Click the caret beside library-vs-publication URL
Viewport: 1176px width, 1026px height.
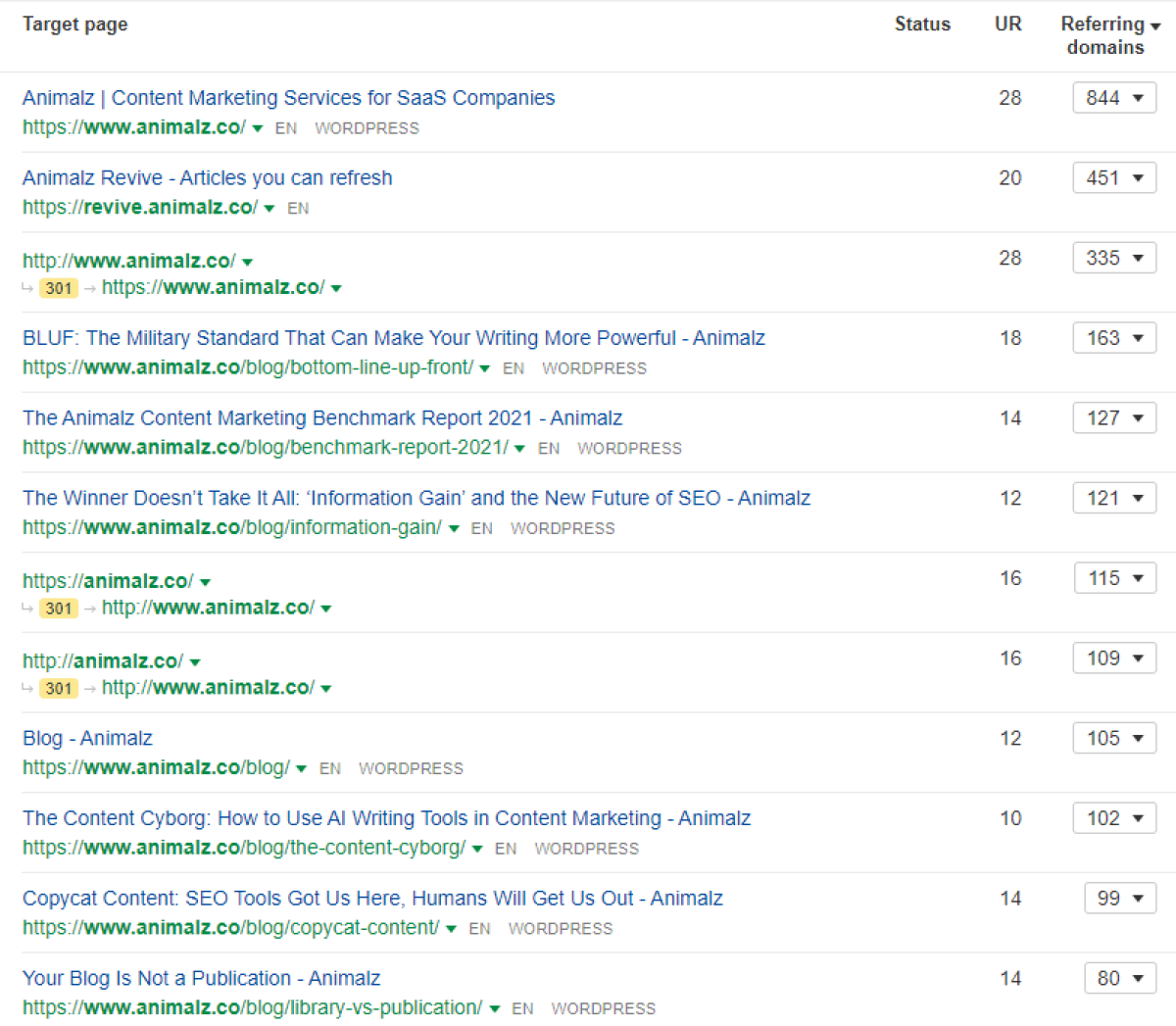[495, 1009]
